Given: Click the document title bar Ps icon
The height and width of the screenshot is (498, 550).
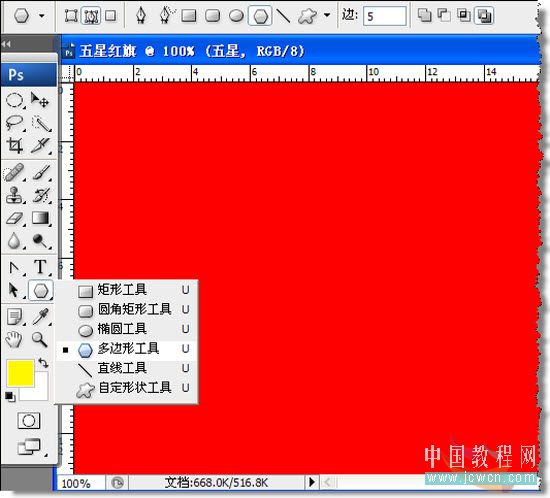Looking at the screenshot, I should point(69,52).
